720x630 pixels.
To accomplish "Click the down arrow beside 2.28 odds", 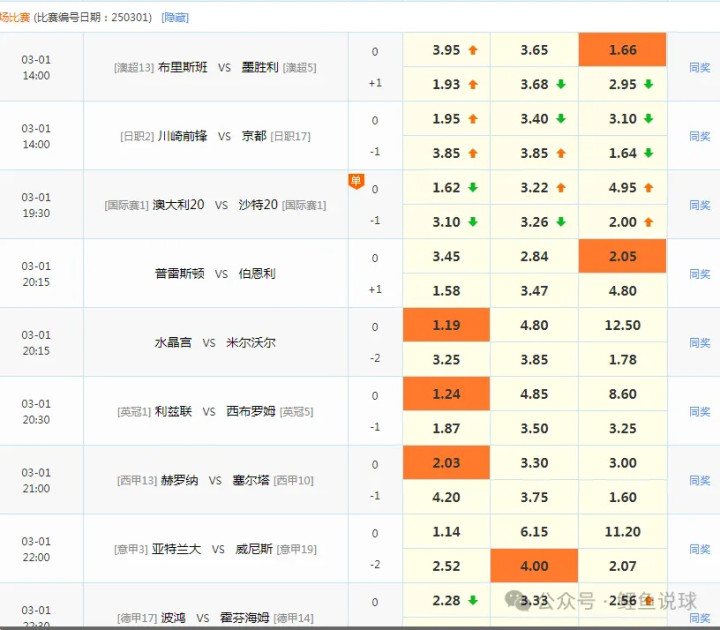I will pyautogui.click(x=472, y=601).
